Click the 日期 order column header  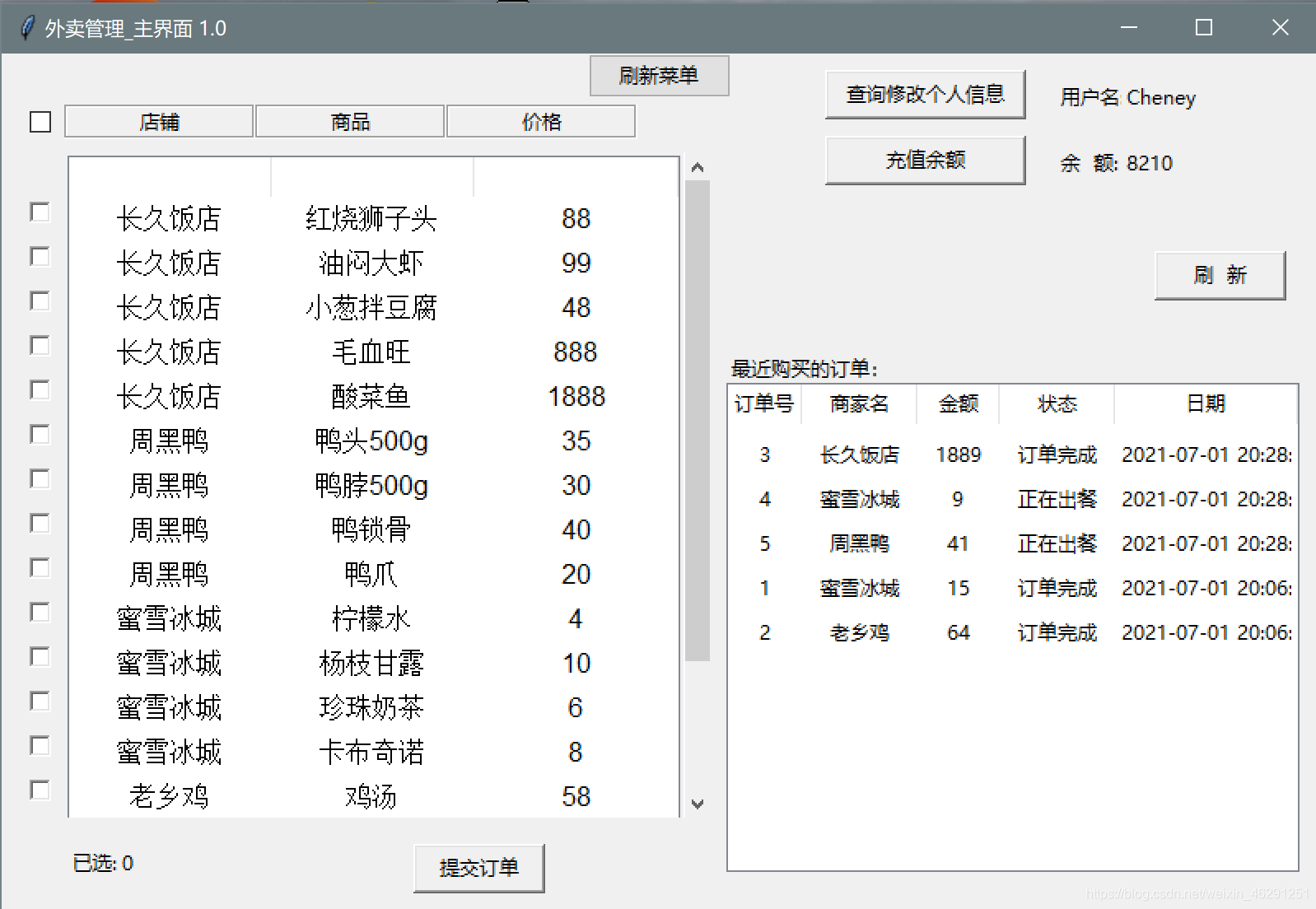tap(1206, 403)
